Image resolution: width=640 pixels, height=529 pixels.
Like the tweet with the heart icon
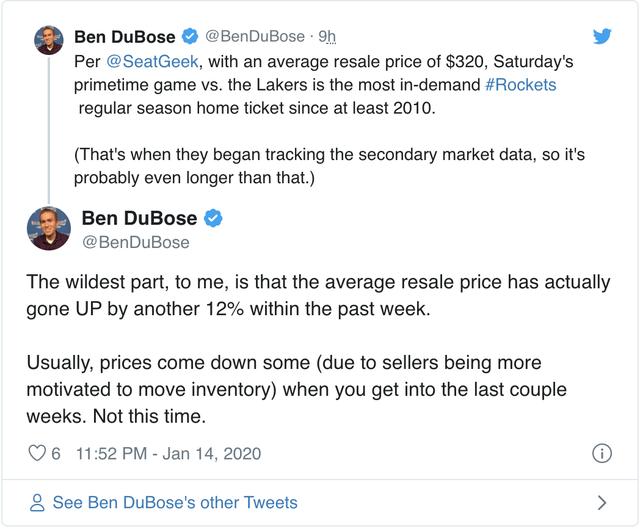(37, 453)
